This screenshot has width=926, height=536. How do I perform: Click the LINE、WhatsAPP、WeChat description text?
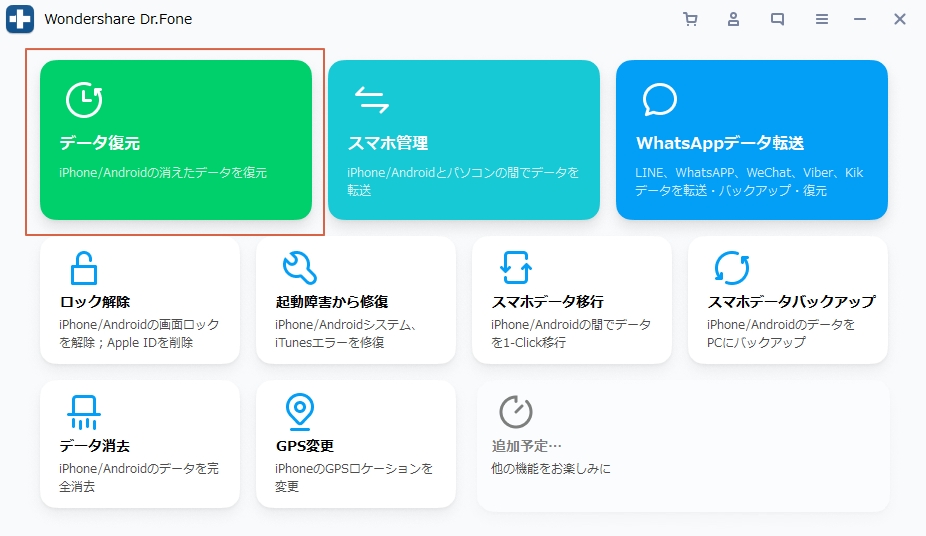pos(749,181)
